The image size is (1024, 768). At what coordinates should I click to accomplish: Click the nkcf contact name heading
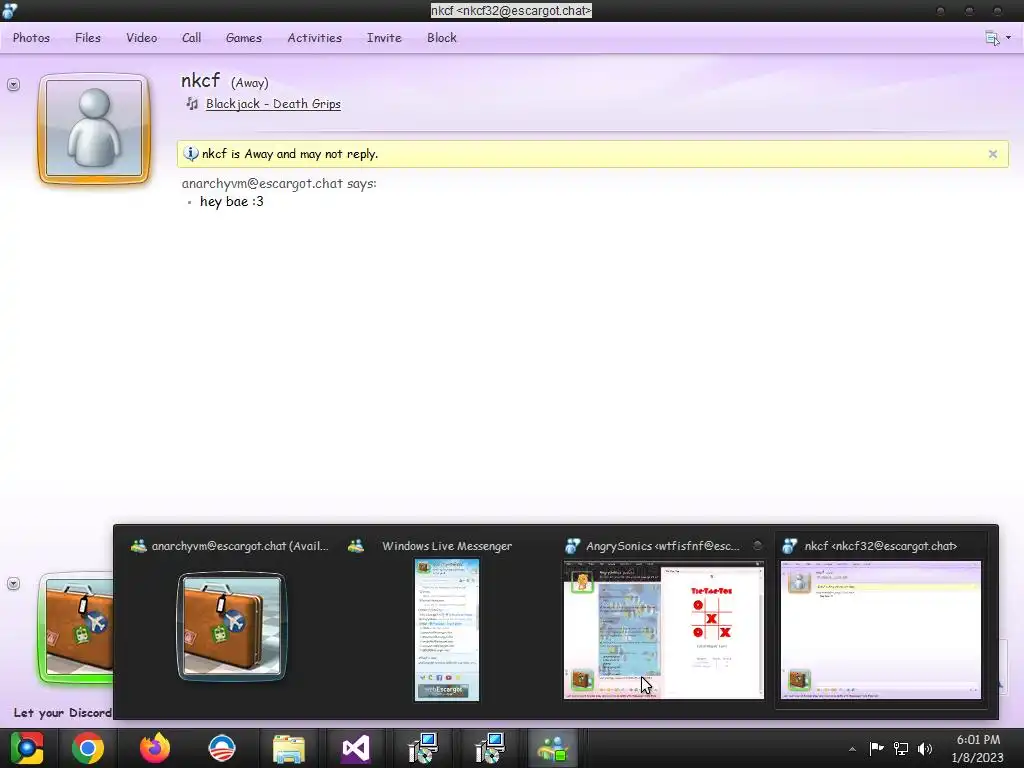click(x=200, y=80)
